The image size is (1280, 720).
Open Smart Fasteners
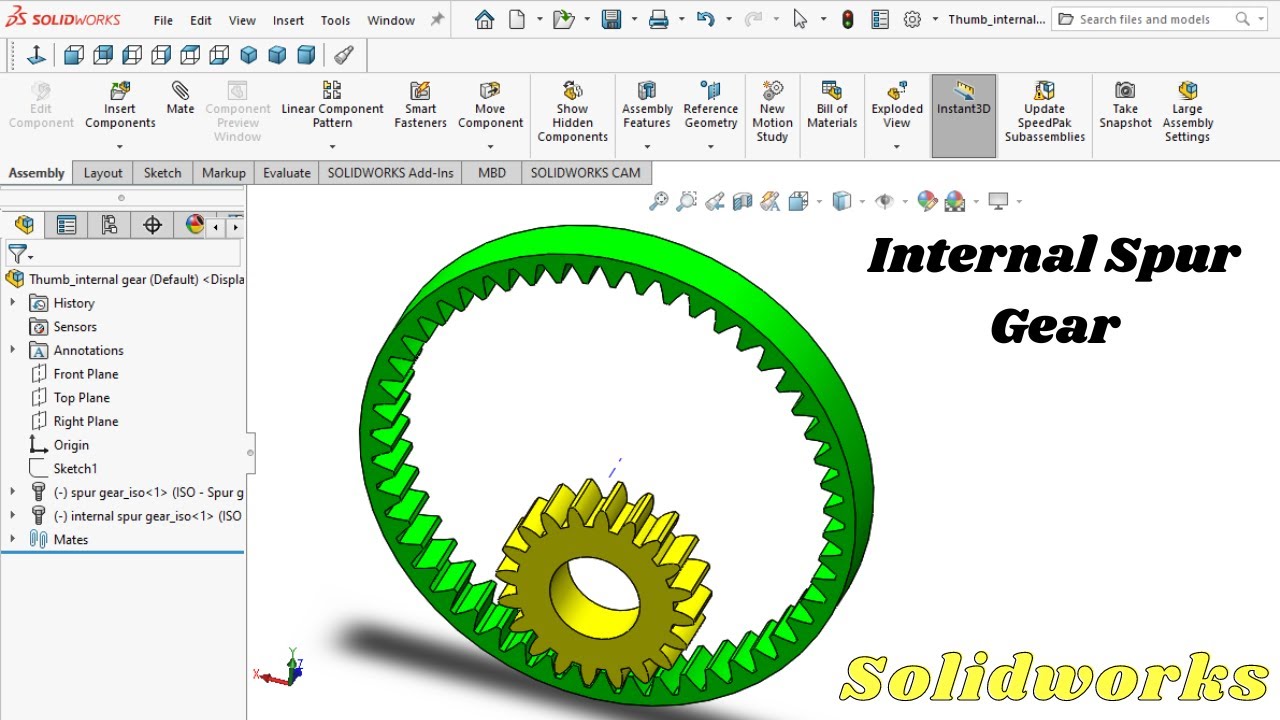420,107
